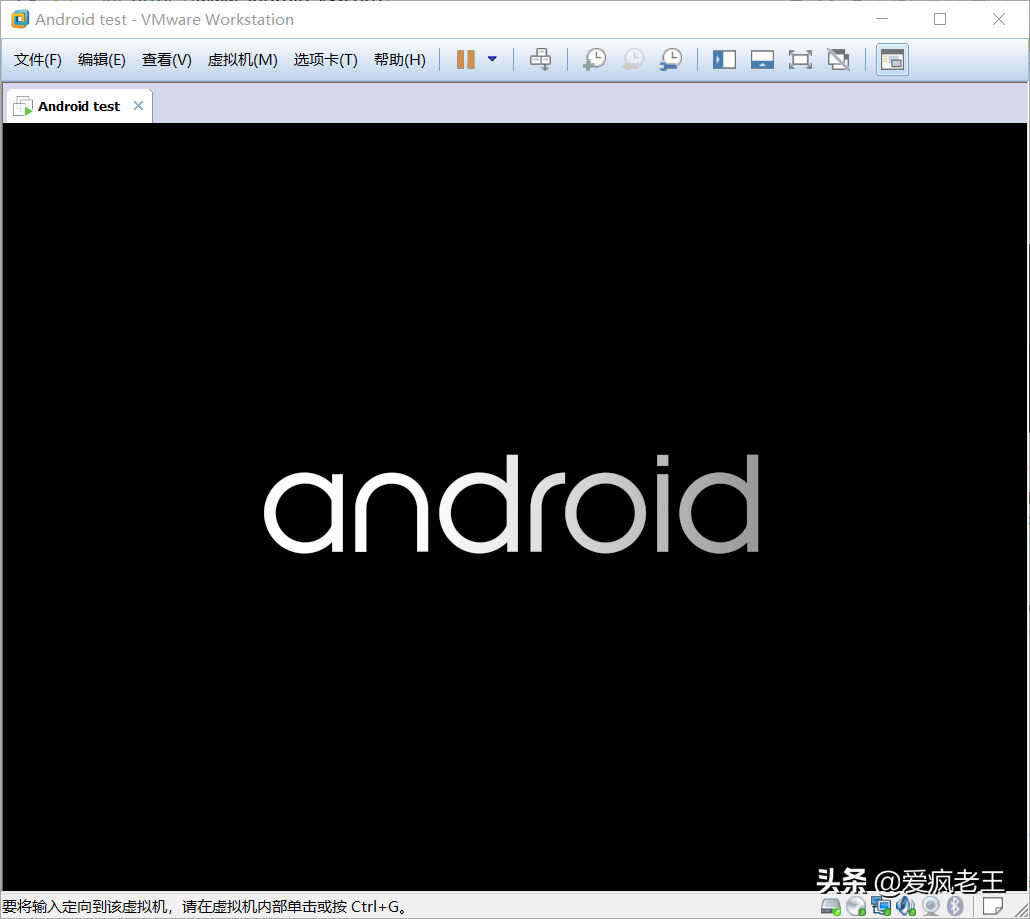This screenshot has width=1030, height=919.
Task: Maximize the VMware Workstation window
Action: (940, 19)
